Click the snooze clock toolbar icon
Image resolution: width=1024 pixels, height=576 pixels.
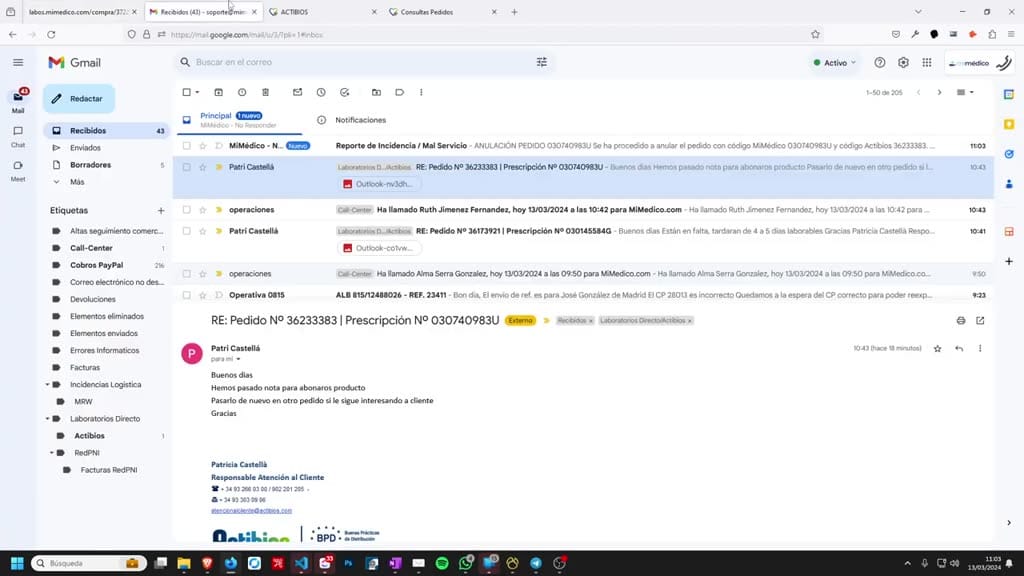321,93
